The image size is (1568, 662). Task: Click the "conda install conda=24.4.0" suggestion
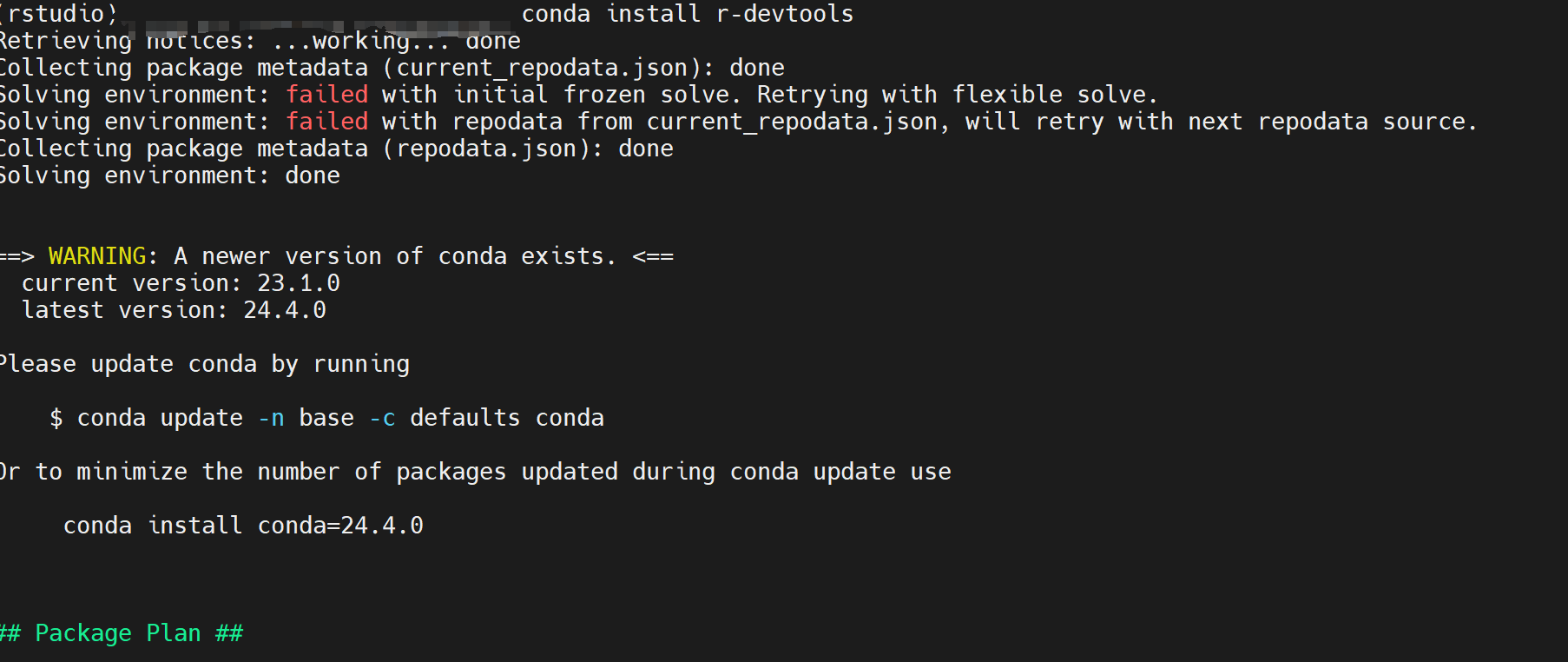pos(243,526)
